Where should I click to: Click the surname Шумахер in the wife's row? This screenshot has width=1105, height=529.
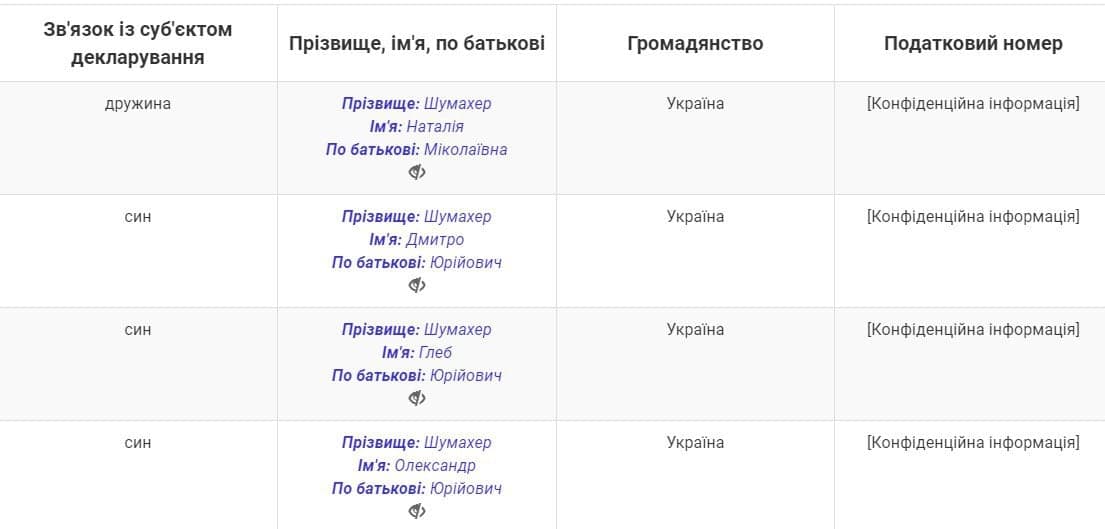coord(457,104)
